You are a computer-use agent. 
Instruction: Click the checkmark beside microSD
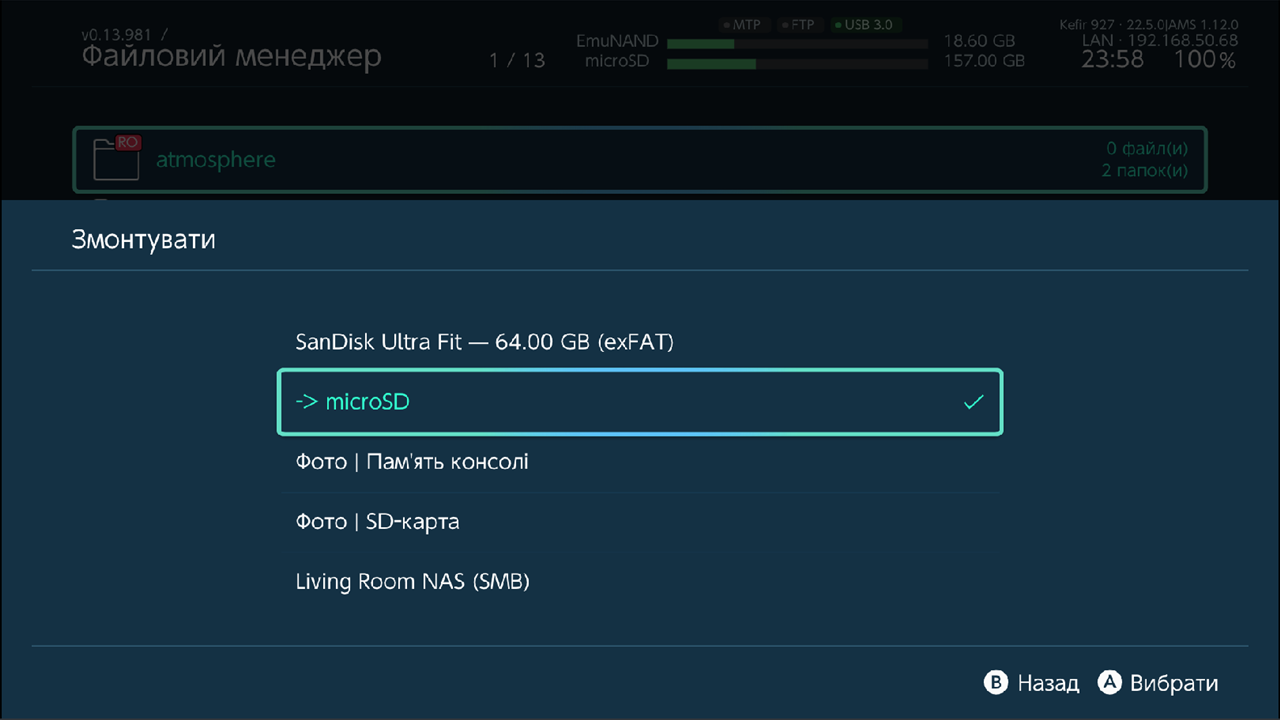click(973, 402)
